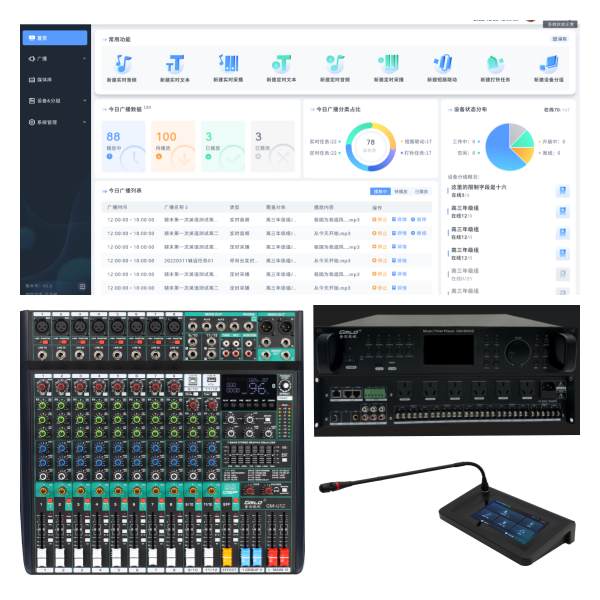Select the highlighted Home item in sidebar
This screenshot has width=600, height=600.
tap(55, 38)
